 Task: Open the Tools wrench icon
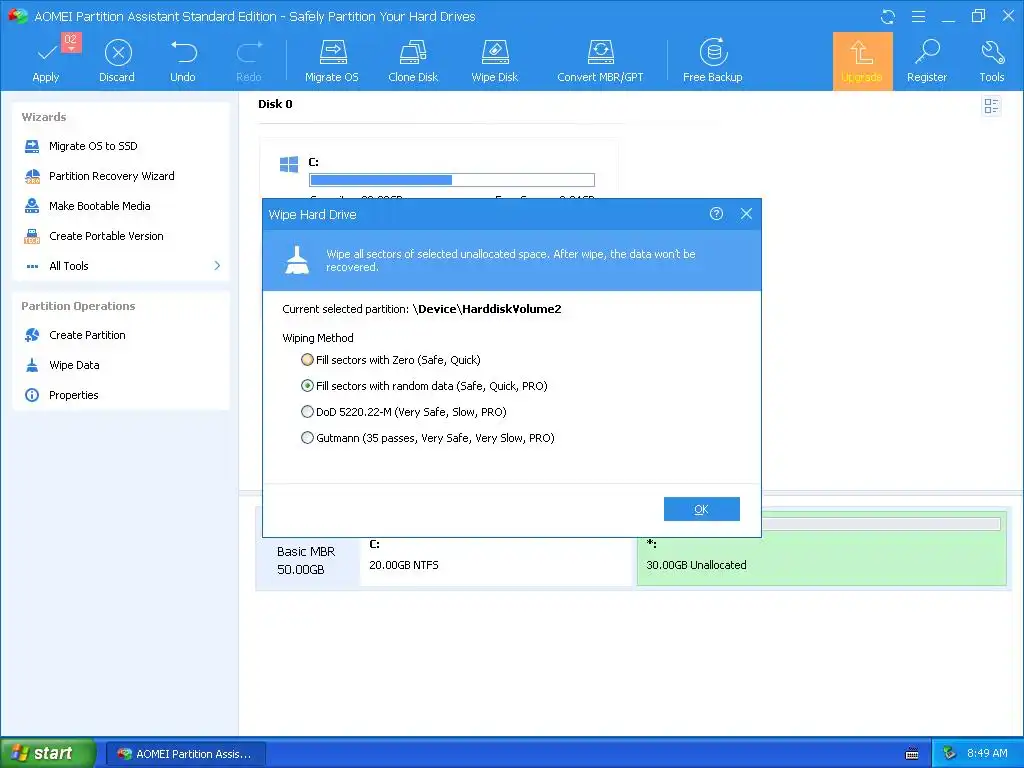(991, 52)
